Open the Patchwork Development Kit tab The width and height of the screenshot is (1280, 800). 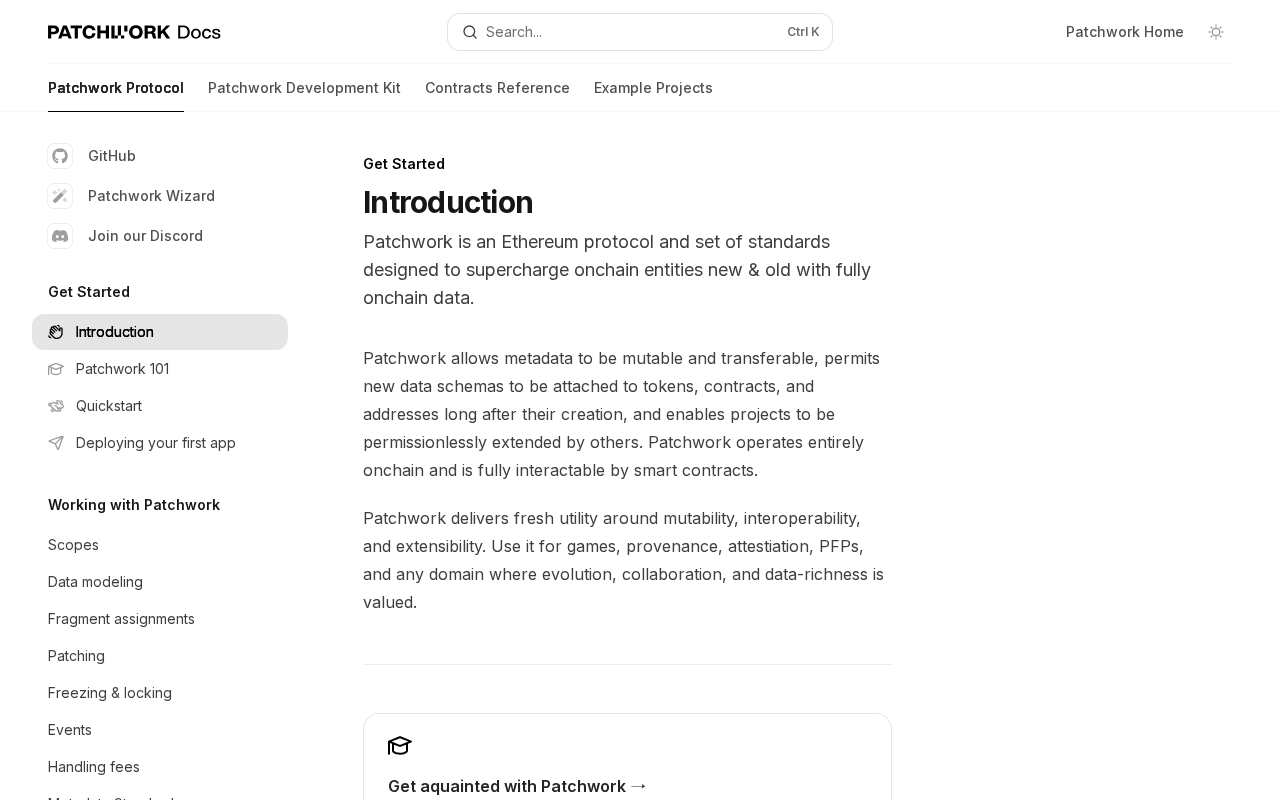click(x=304, y=88)
